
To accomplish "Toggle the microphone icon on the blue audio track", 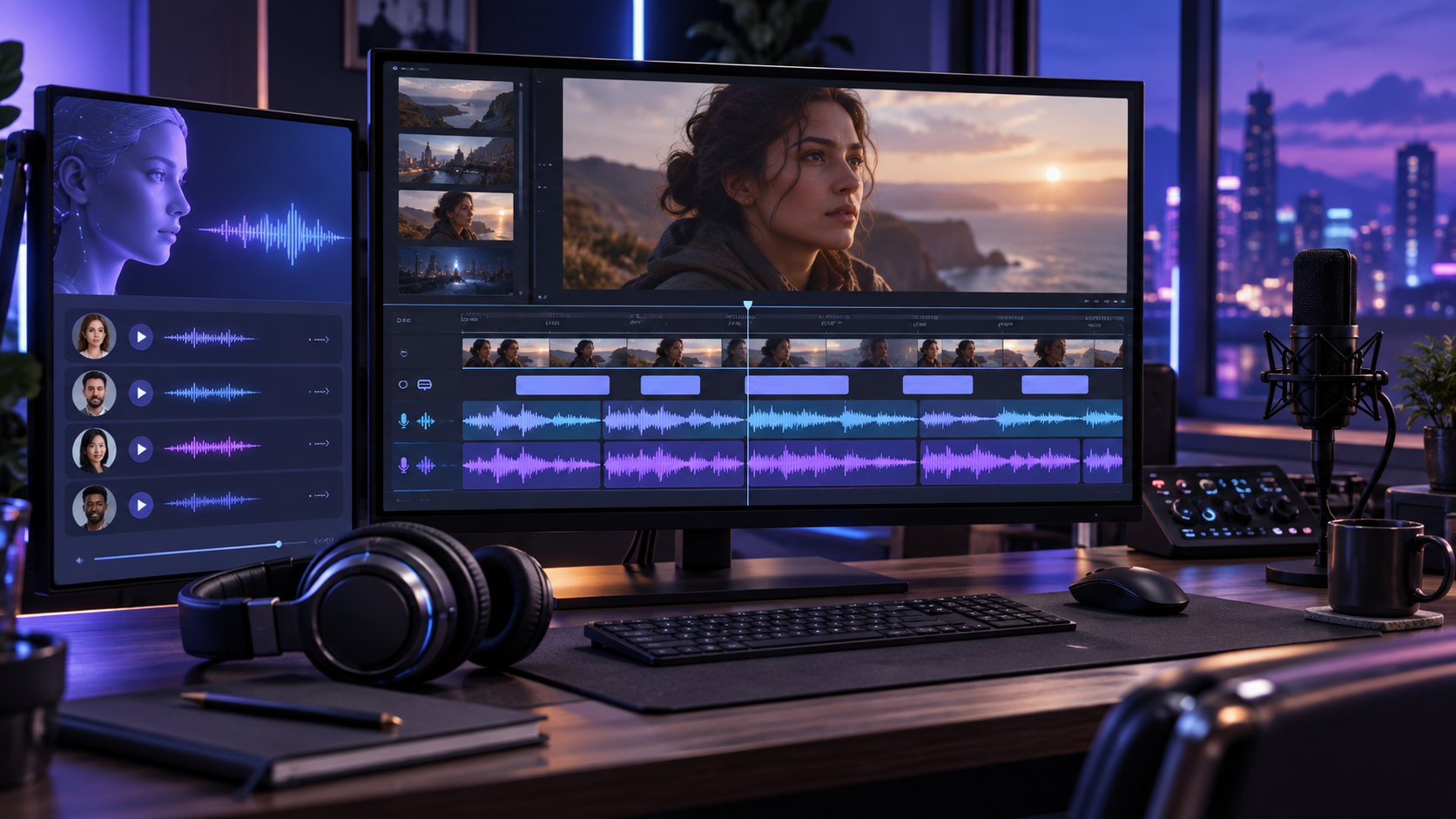I will click(x=403, y=421).
